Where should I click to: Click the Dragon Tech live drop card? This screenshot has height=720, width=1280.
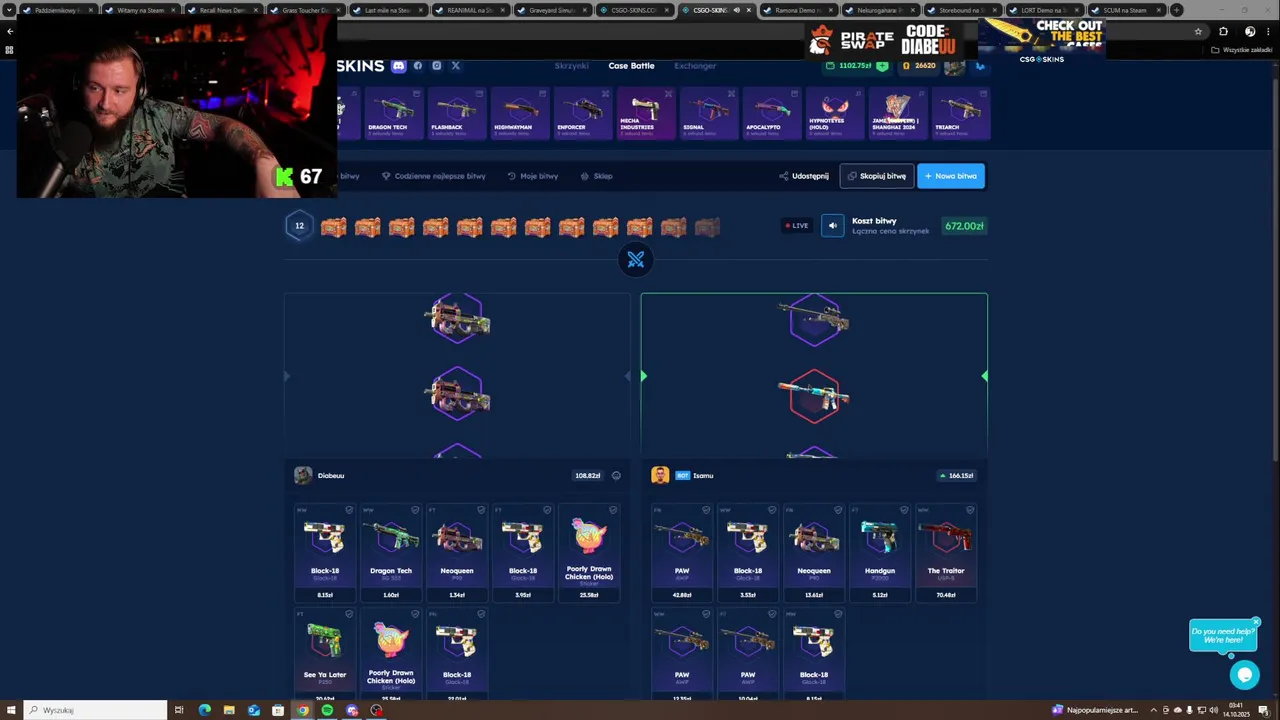[393, 113]
